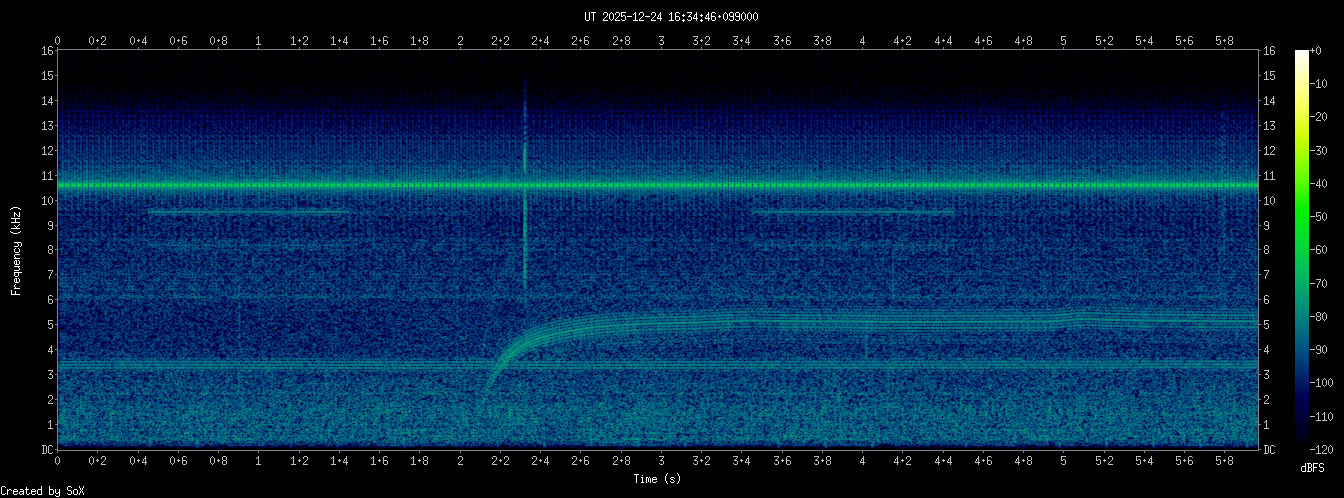Click the second 9.5 kHz tone segment near 4 seconds
The image size is (1344, 498).
(x=852, y=212)
